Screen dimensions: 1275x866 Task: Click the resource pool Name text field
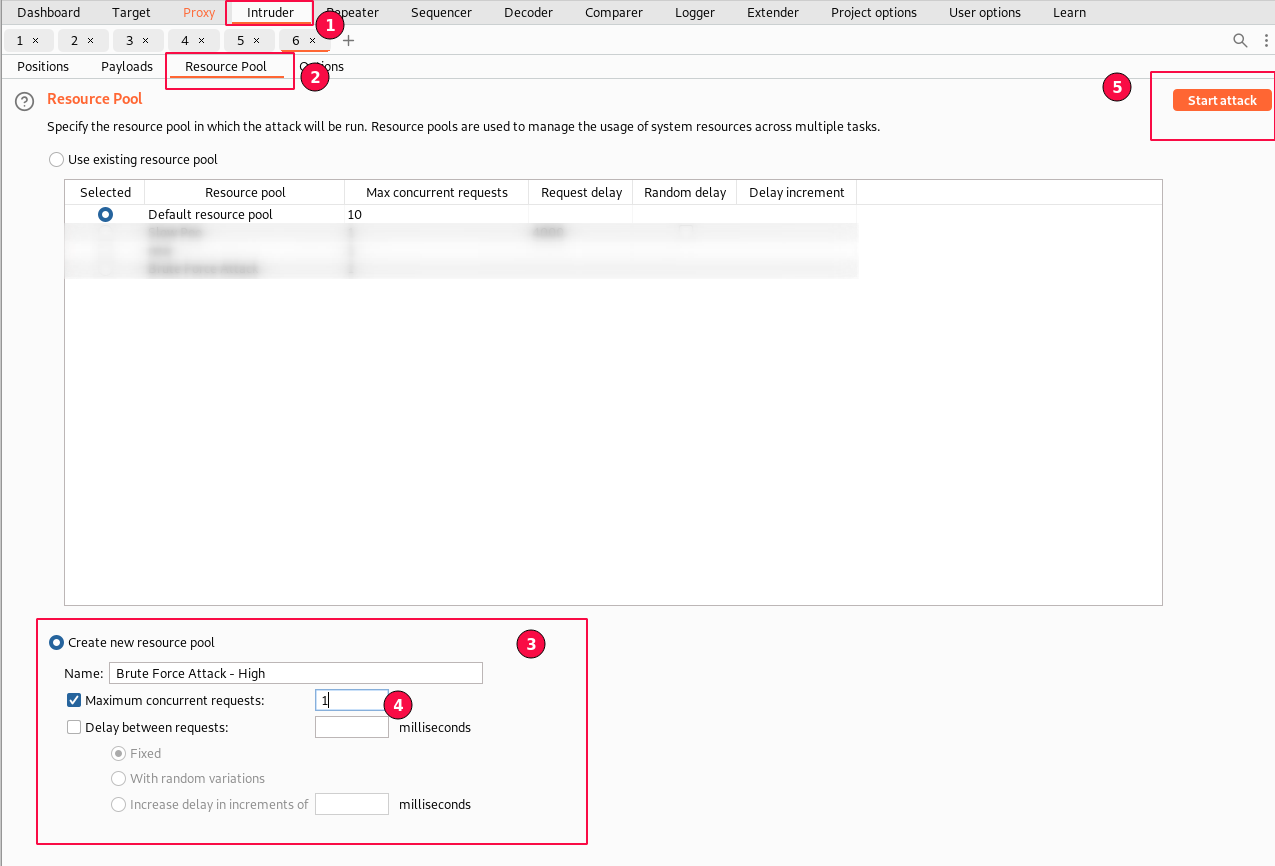point(295,673)
